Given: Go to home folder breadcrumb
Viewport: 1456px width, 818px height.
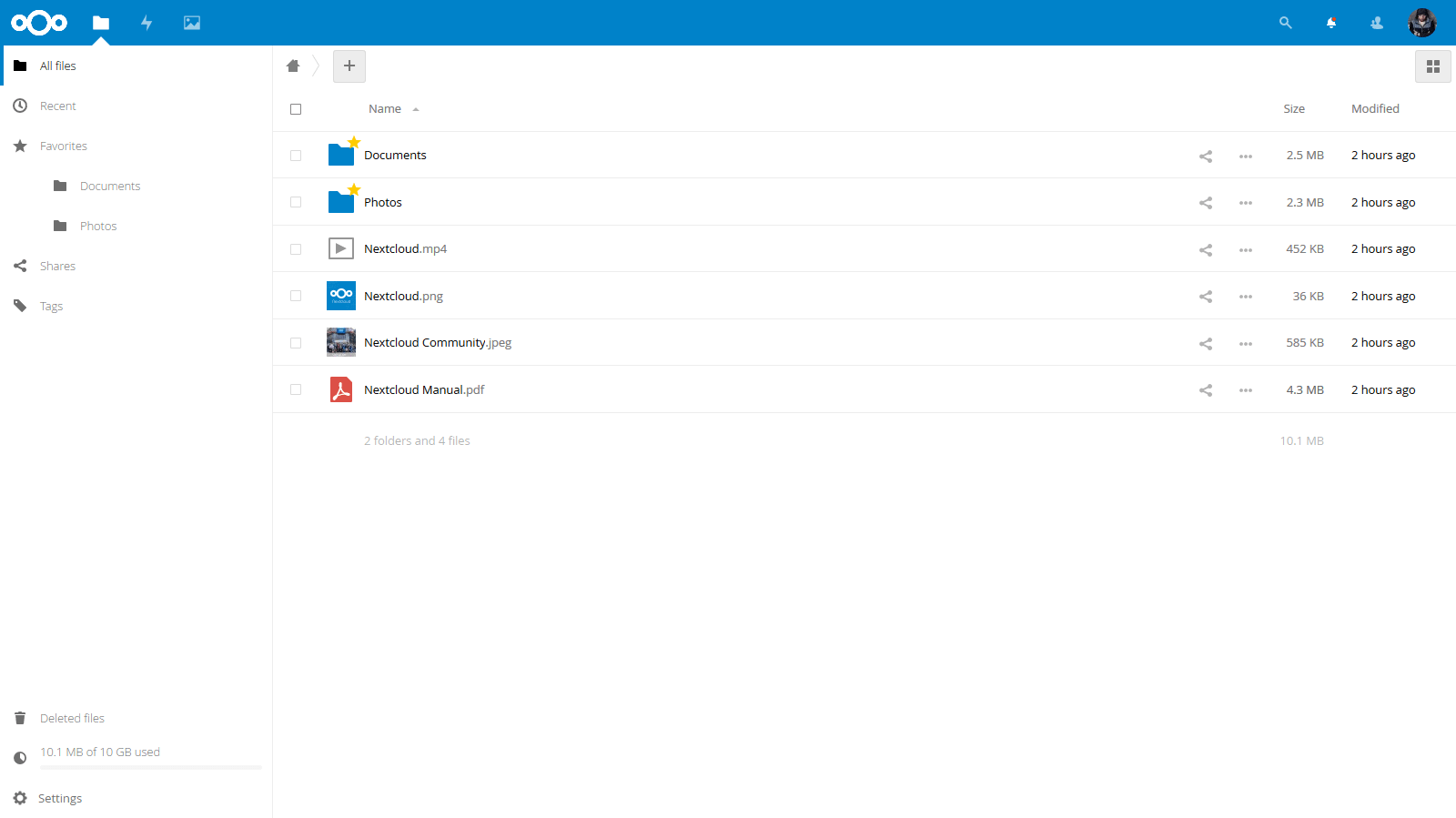Looking at the screenshot, I should pos(293,66).
